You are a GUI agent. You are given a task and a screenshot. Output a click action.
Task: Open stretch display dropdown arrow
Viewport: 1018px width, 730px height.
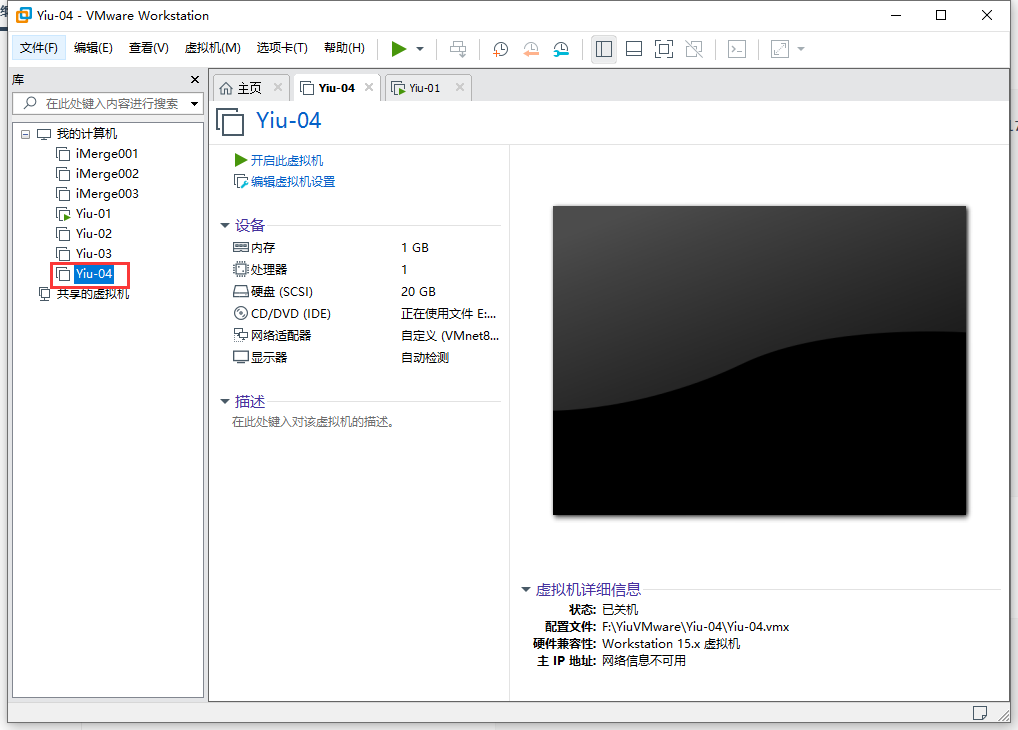click(801, 49)
